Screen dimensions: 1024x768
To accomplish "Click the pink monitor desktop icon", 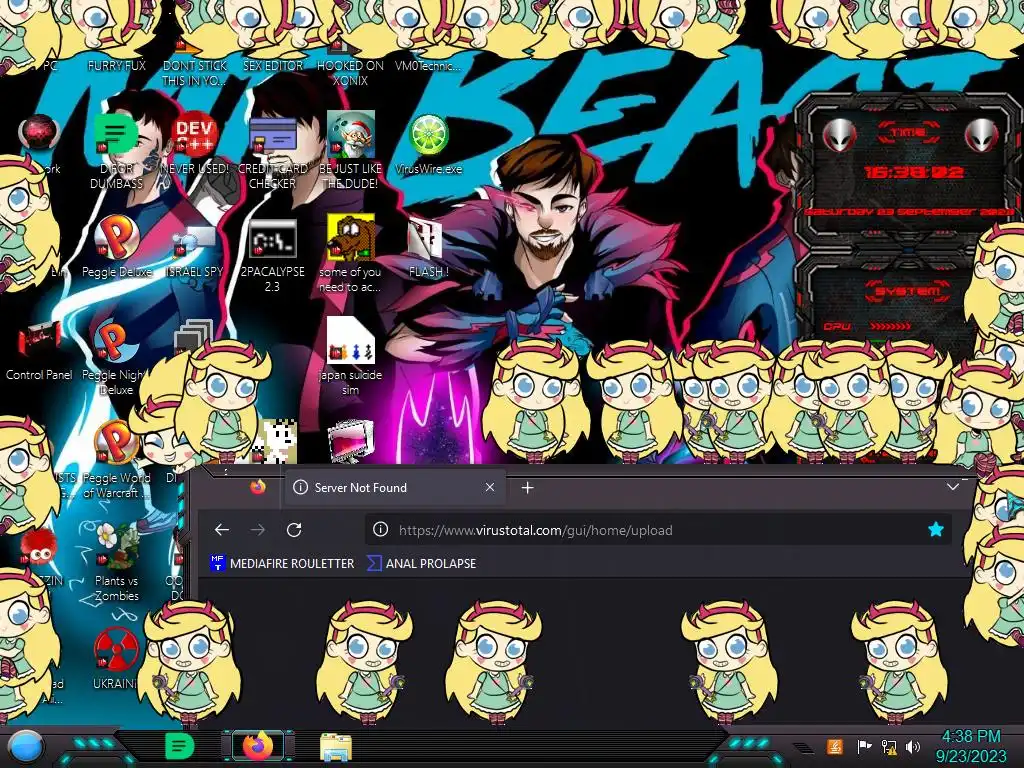I will click(351, 441).
